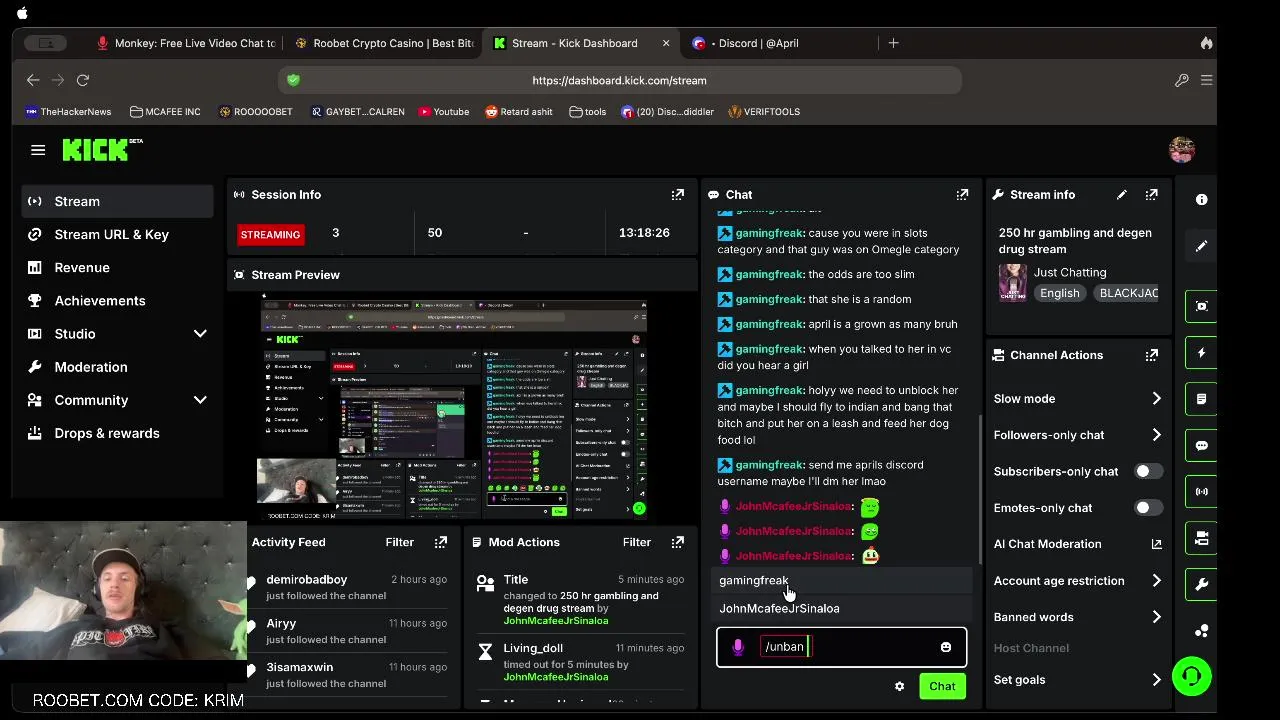Open VERIFTOOLS bookmark
This screenshot has height=720, width=1280.
pos(764,112)
